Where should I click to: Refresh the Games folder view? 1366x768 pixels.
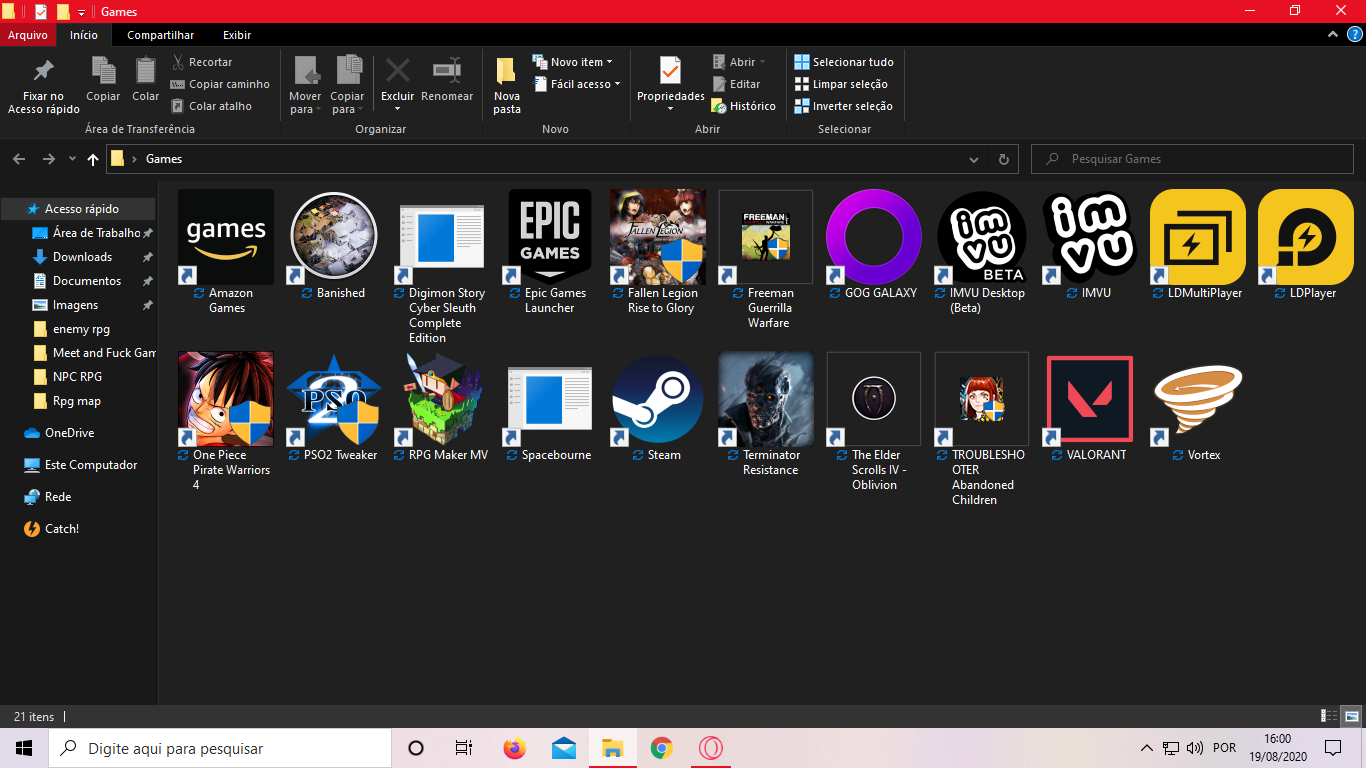[1004, 159]
